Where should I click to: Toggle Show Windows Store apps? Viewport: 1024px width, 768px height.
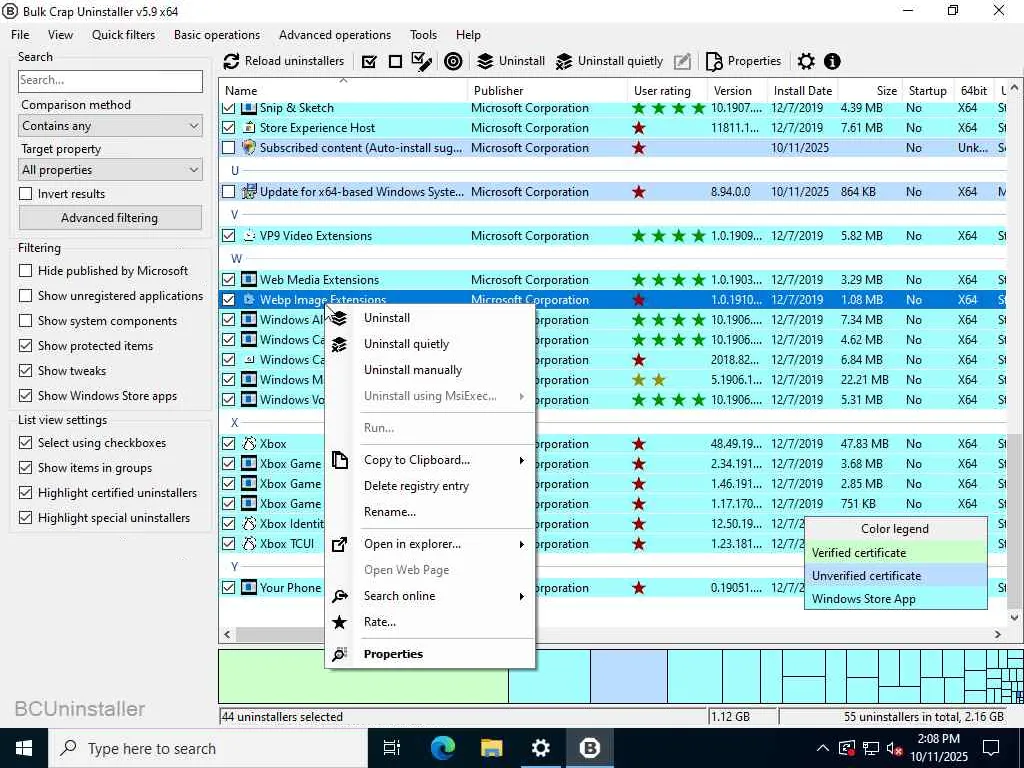tap(25, 396)
